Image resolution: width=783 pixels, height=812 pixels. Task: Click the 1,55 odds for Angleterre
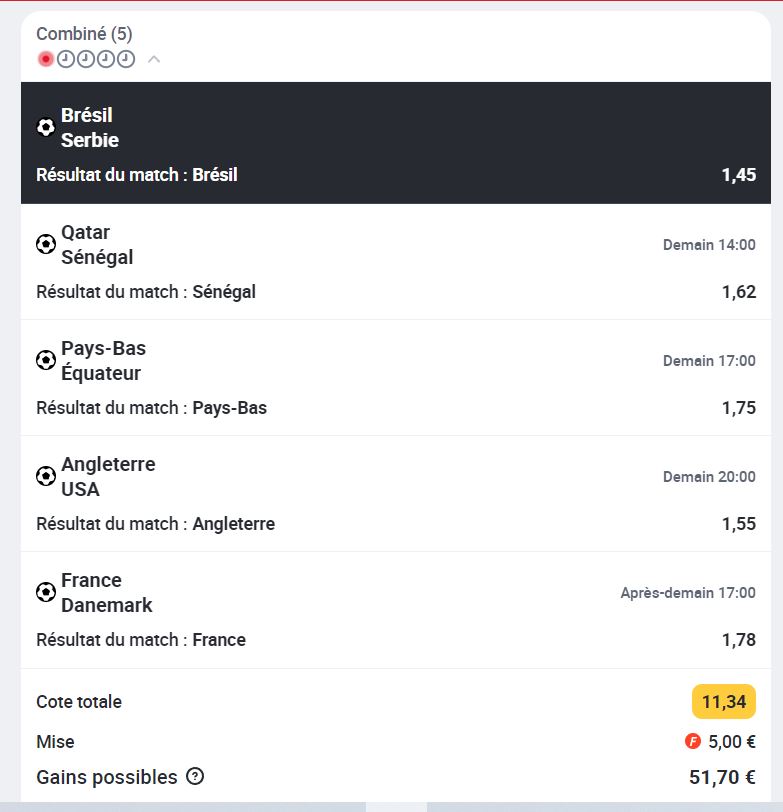coord(739,524)
